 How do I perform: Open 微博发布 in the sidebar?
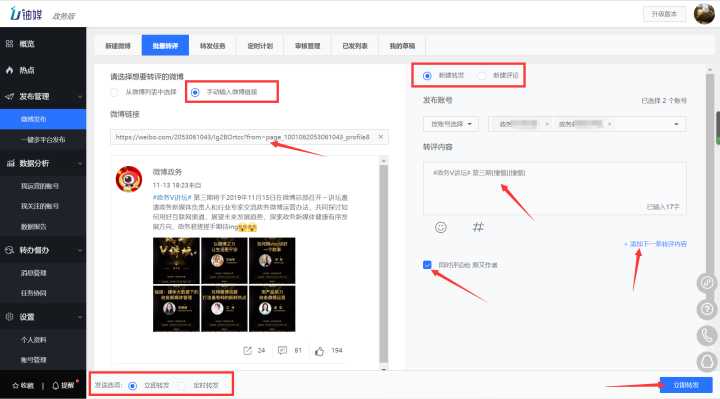(x=43, y=119)
